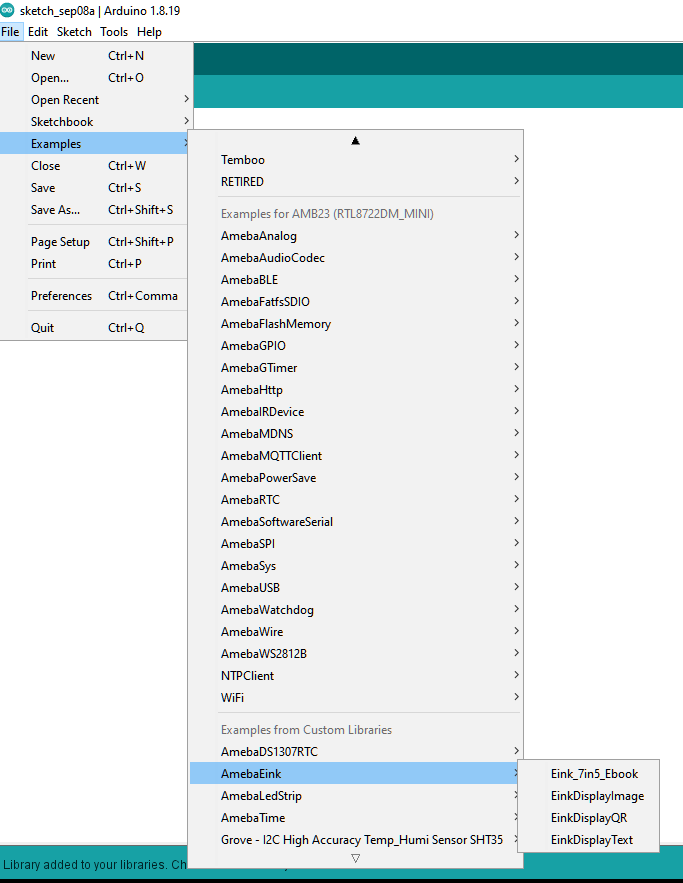
Task: Expand AmebaPowerSave examples
Action: coord(356,477)
